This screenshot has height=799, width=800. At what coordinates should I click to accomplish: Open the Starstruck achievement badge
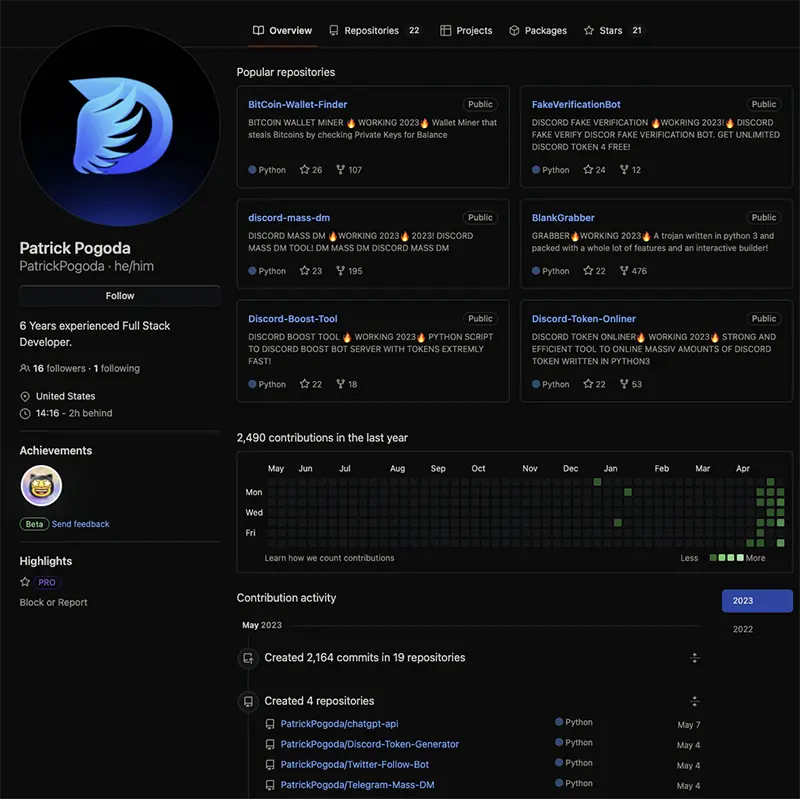coord(41,486)
